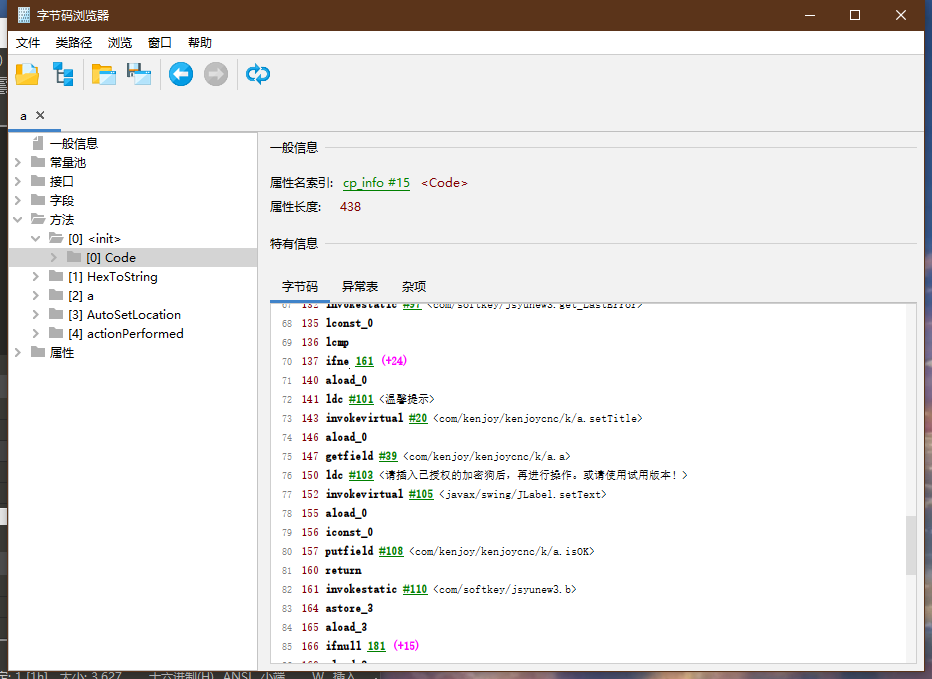Expand the 字段 tree node

(18, 200)
